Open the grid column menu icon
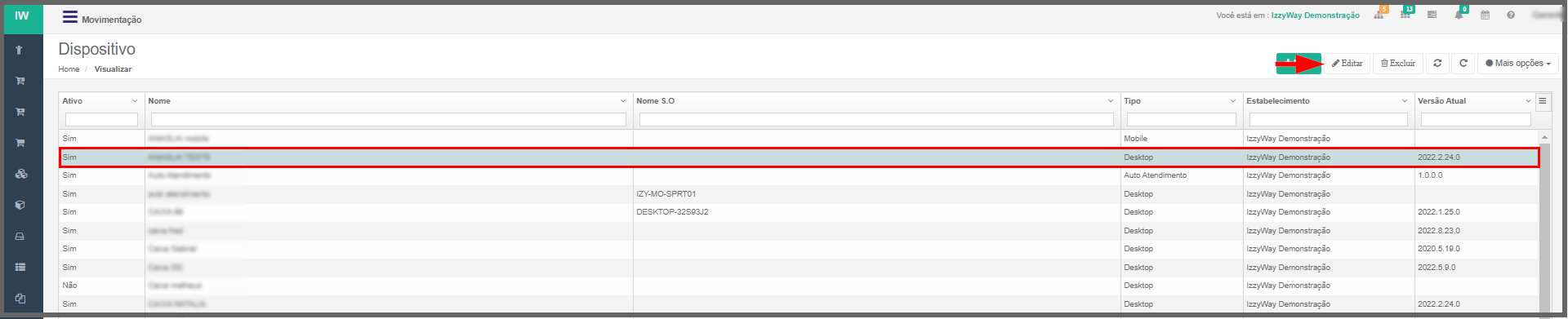The height and width of the screenshot is (319, 1568). [1543, 101]
